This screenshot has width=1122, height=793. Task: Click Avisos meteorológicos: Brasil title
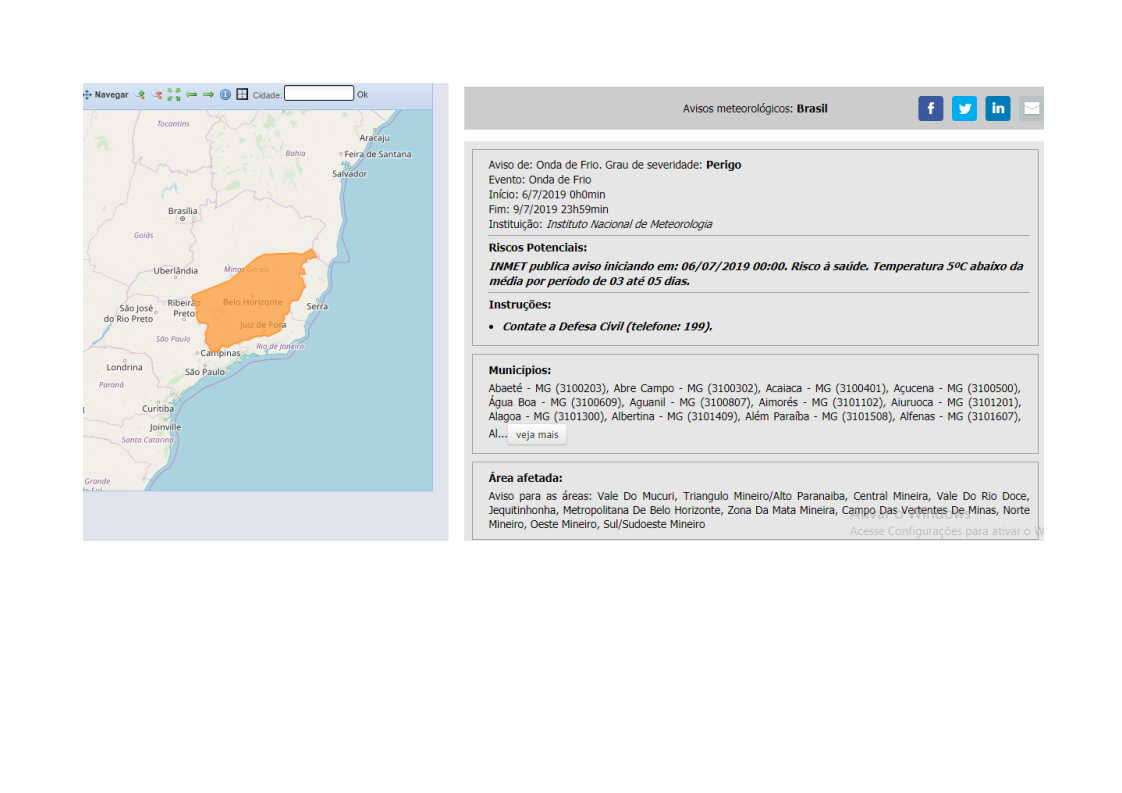click(x=755, y=109)
